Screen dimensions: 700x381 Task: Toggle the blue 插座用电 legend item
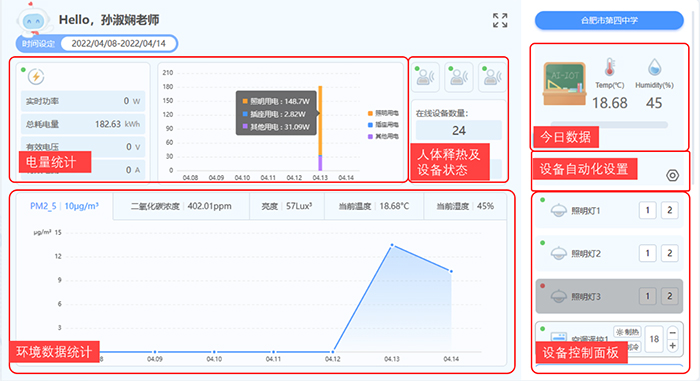coord(383,125)
